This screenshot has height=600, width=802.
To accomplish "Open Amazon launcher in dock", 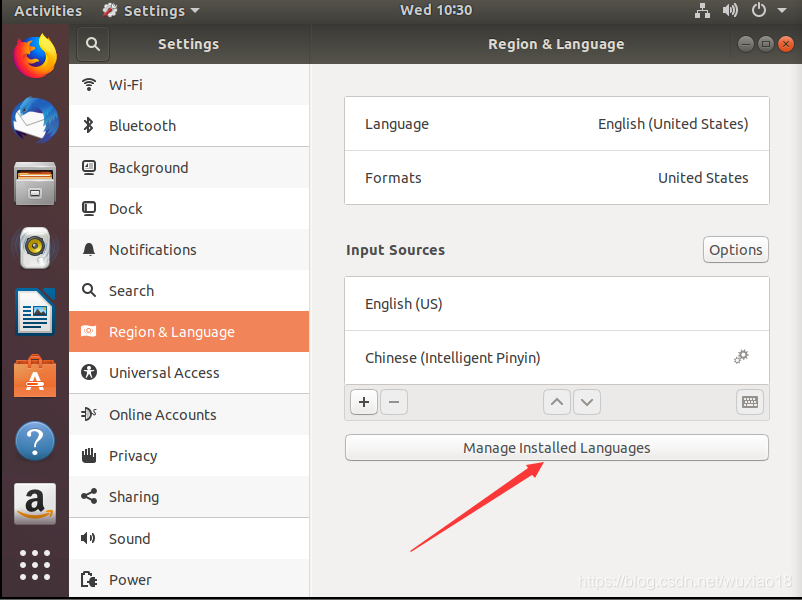I will coord(35,504).
